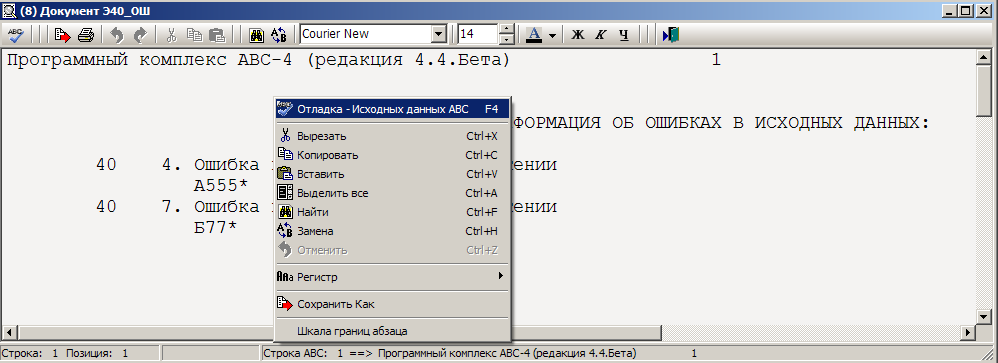Click the printer icon in toolbar
The width and height of the screenshot is (998, 363).
coord(86,34)
